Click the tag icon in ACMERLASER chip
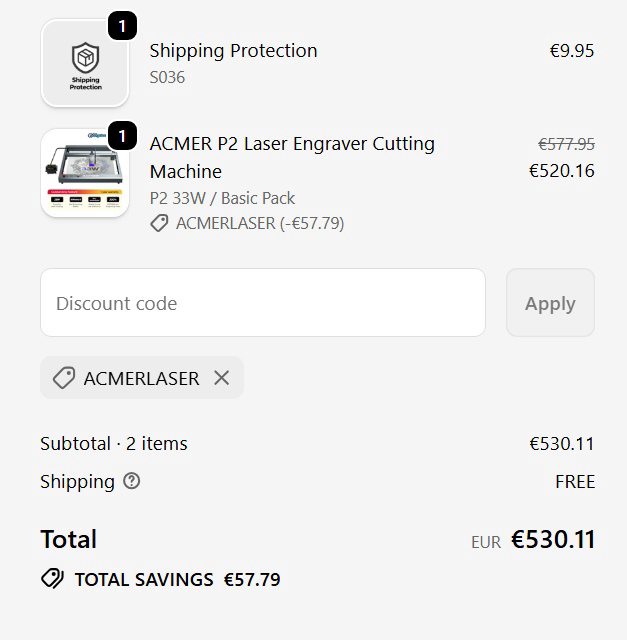The height and width of the screenshot is (640, 627). click(64, 378)
